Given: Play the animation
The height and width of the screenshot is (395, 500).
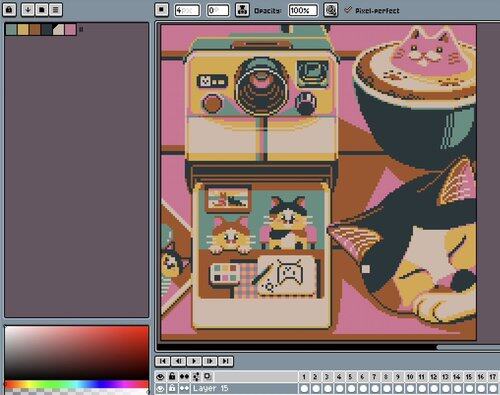Looking at the screenshot, I should pos(194,361).
